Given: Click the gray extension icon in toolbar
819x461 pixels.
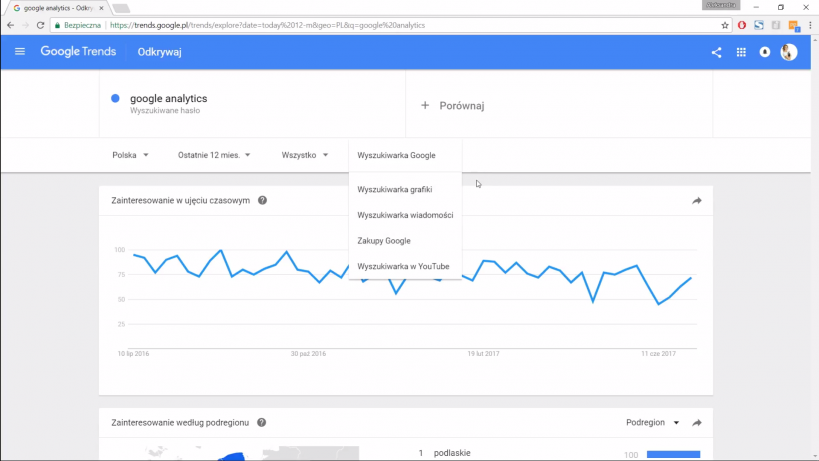Looking at the screenshot, I should click(x=776, y=25).
